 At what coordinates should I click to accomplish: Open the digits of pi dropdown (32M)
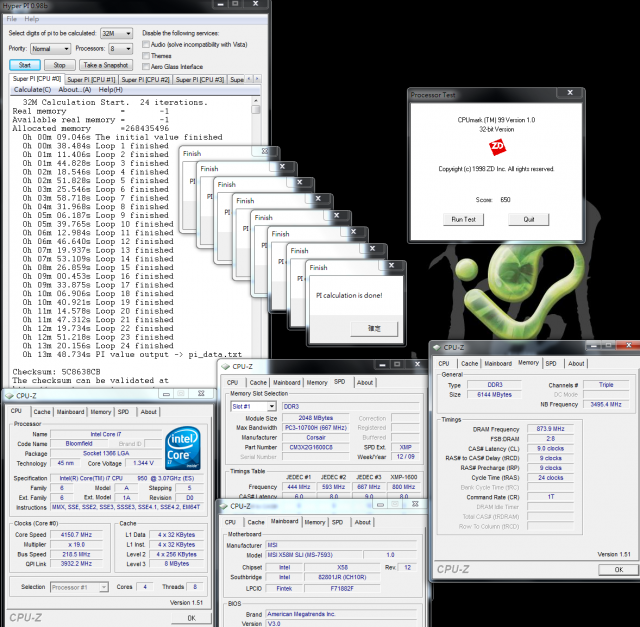click(x=117, y=33)
